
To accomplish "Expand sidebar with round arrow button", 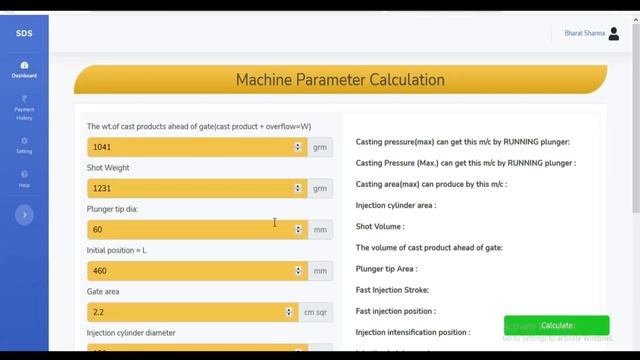I will [24, 215].
